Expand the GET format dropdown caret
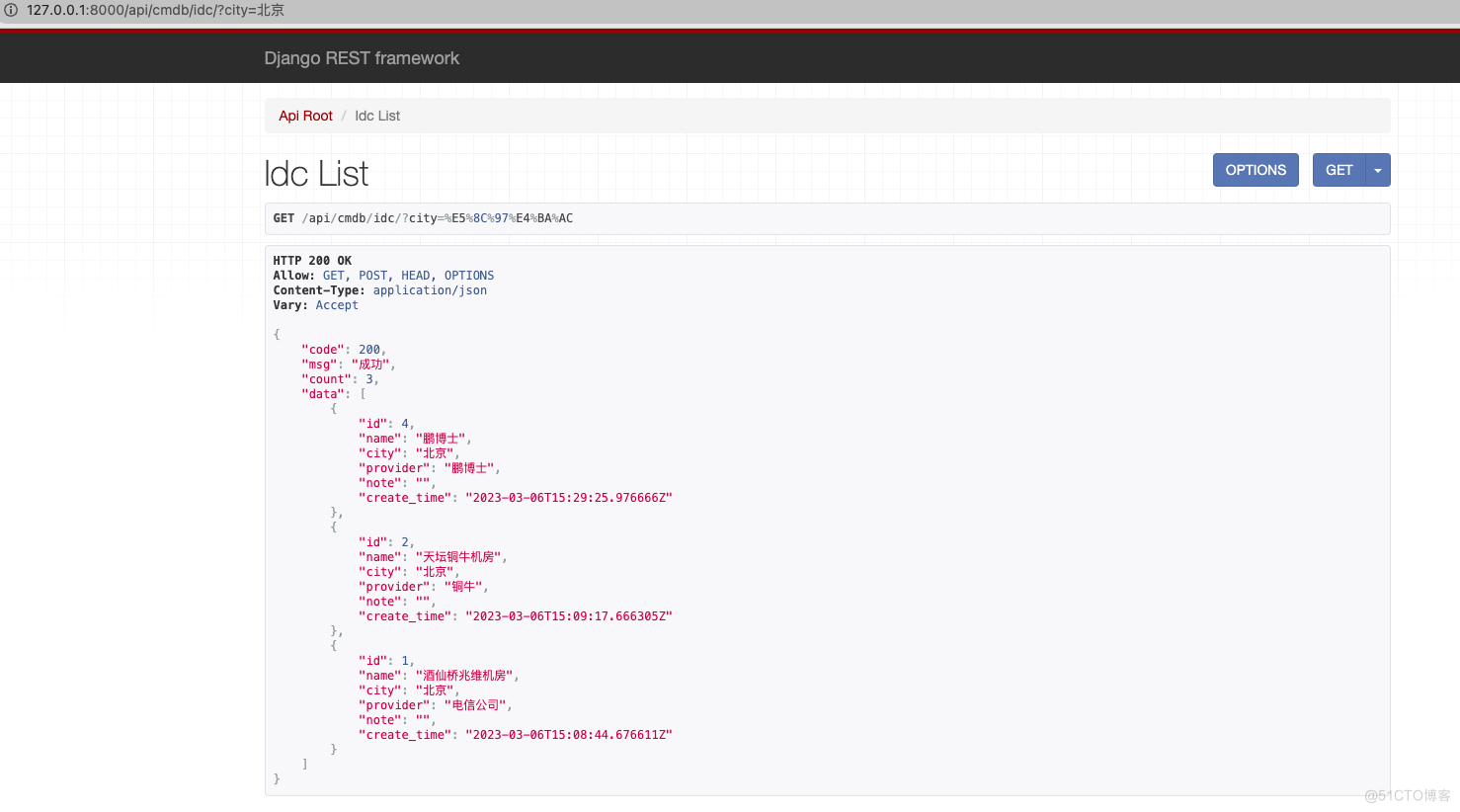This screenshot has width=1460, height=812. coord(1378,170)
